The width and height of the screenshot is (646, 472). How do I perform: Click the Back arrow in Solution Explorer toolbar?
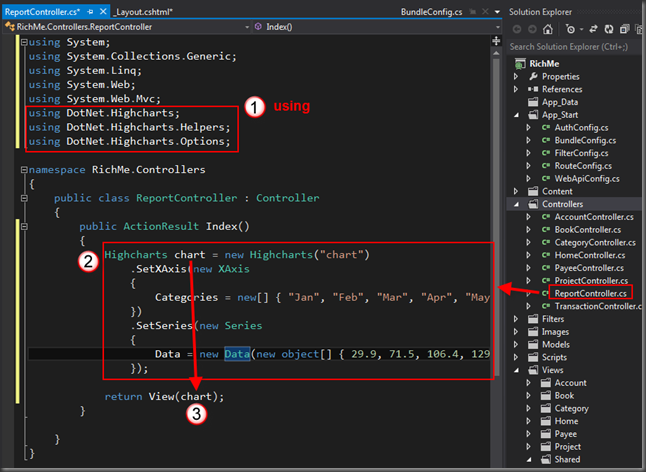coord(517,29)
